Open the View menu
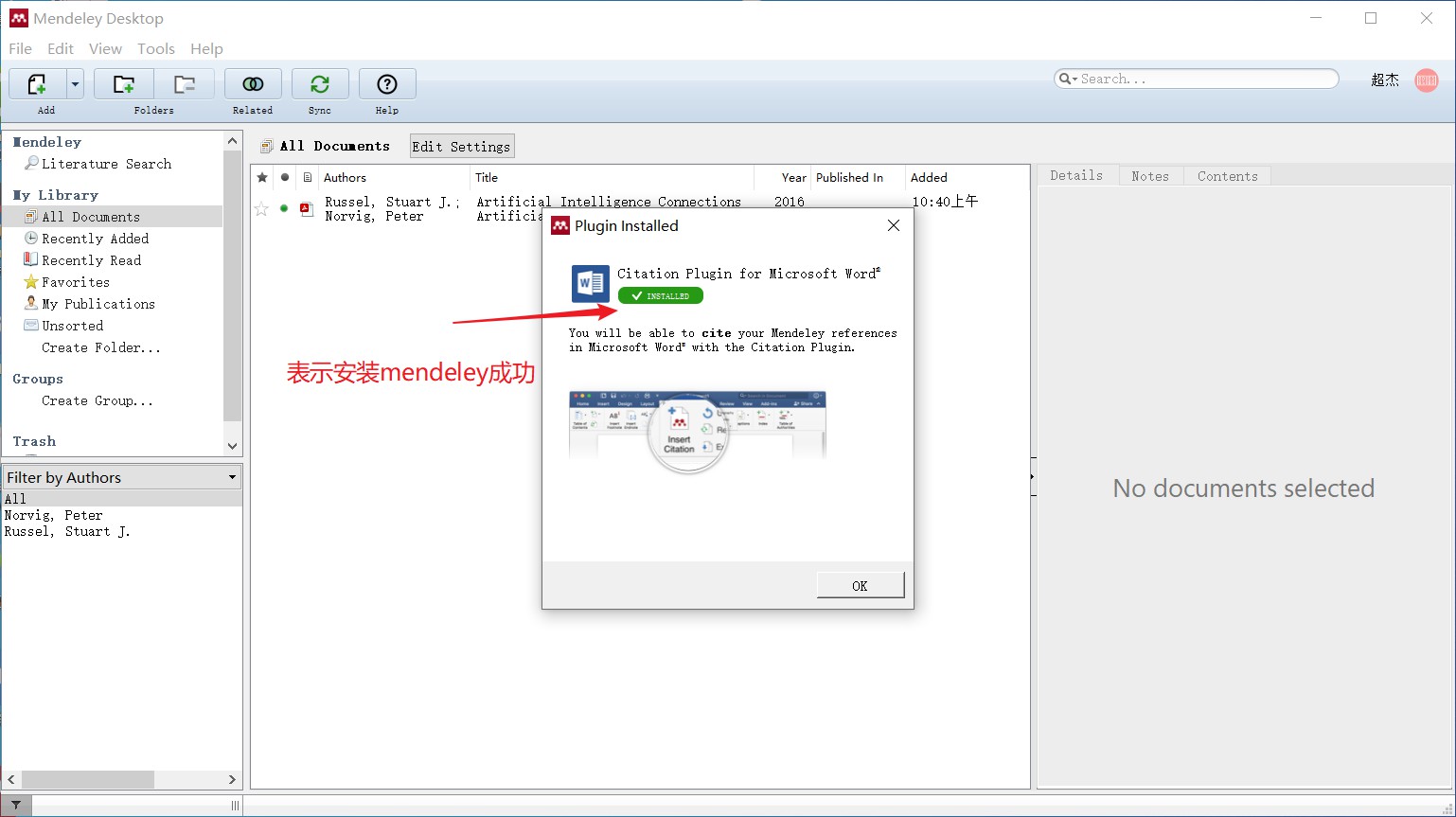 click(x=105, y=49)
